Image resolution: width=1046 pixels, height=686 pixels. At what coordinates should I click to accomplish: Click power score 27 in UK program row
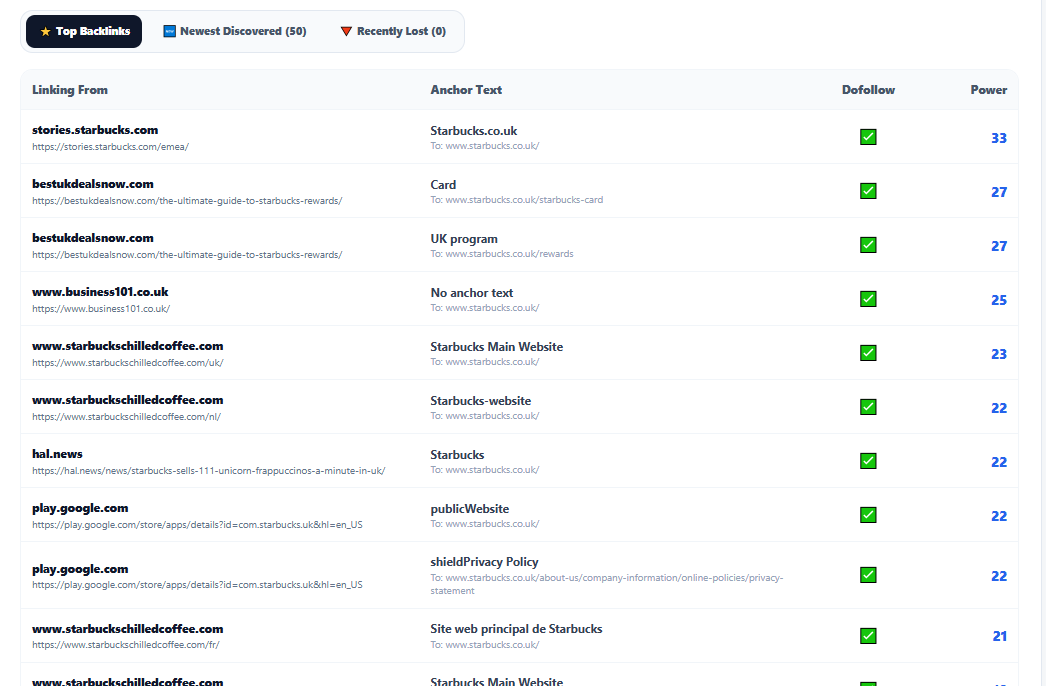pos(999,246)
